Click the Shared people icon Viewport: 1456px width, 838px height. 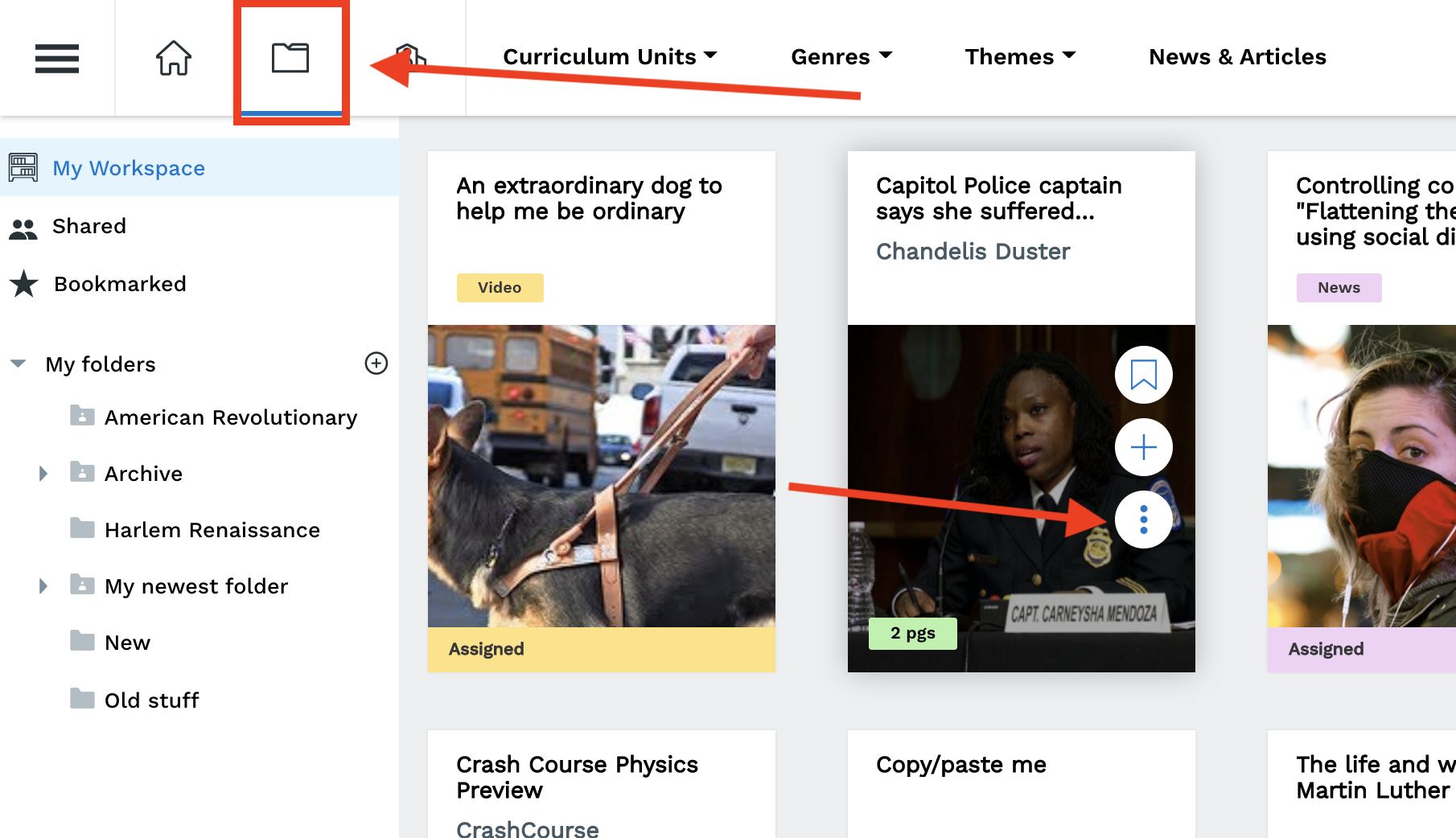[x=23, y=229]
